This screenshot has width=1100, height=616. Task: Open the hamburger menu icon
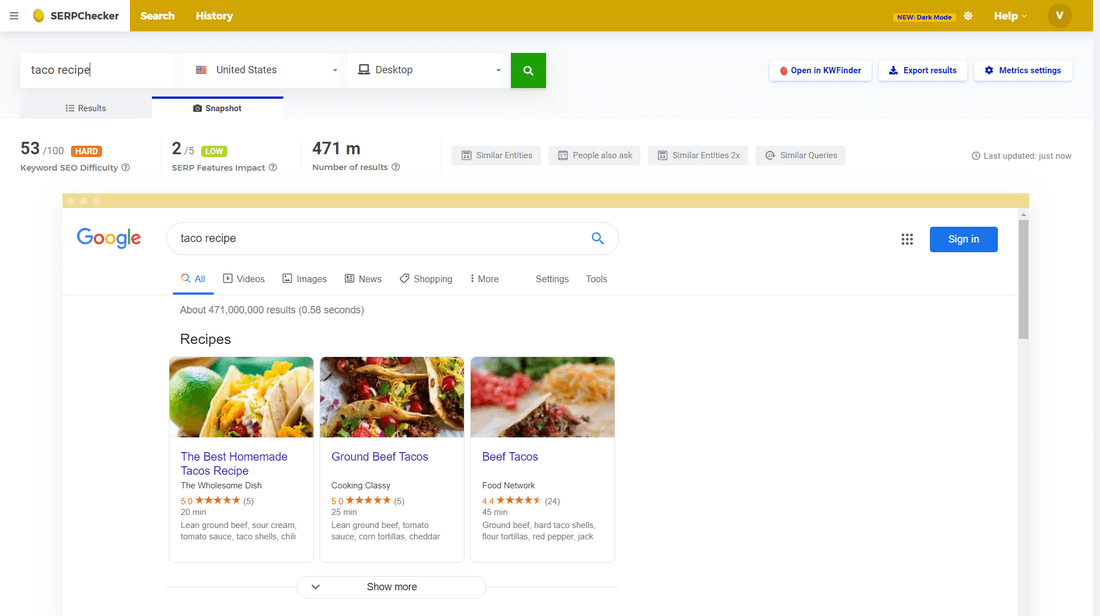pyautogui.click(x=14, y=16)
